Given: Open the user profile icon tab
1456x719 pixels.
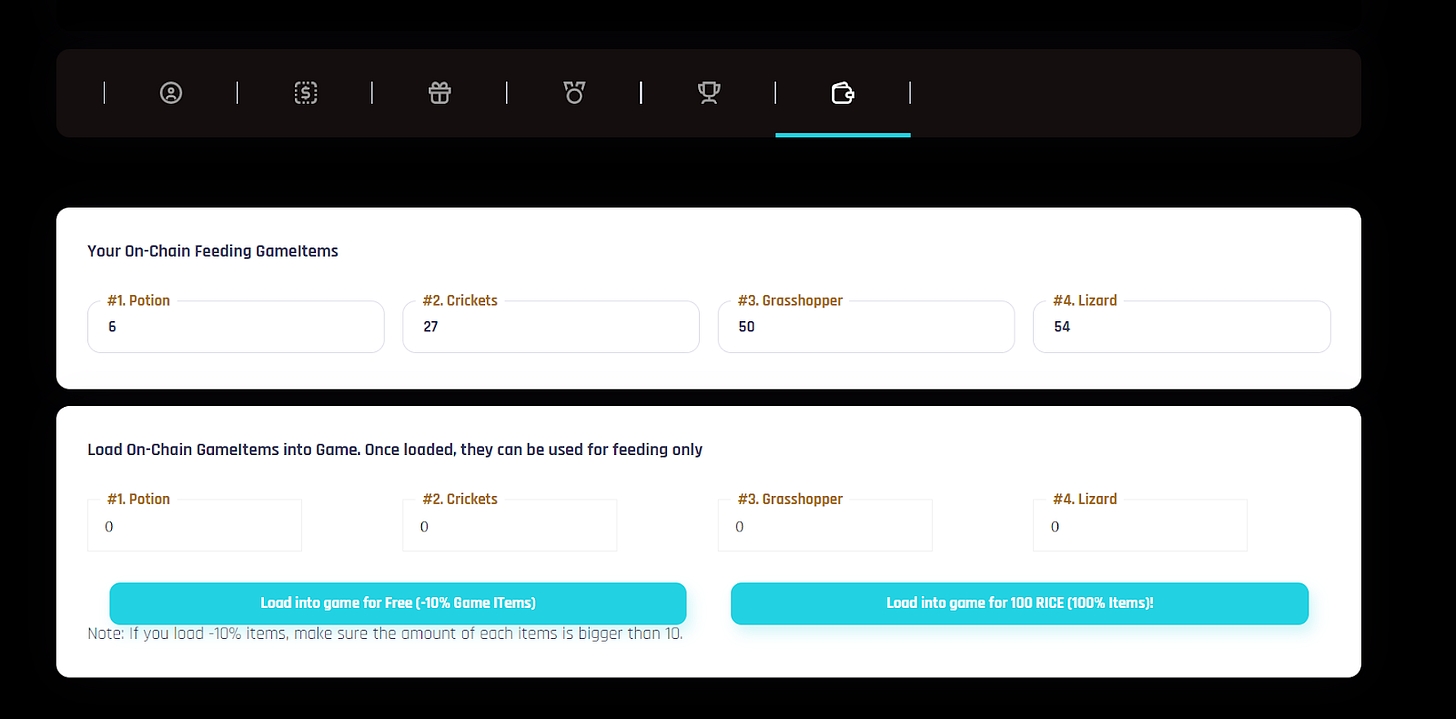Looking at the screenshot, I should pyautogui.click(x=171, y=93).
